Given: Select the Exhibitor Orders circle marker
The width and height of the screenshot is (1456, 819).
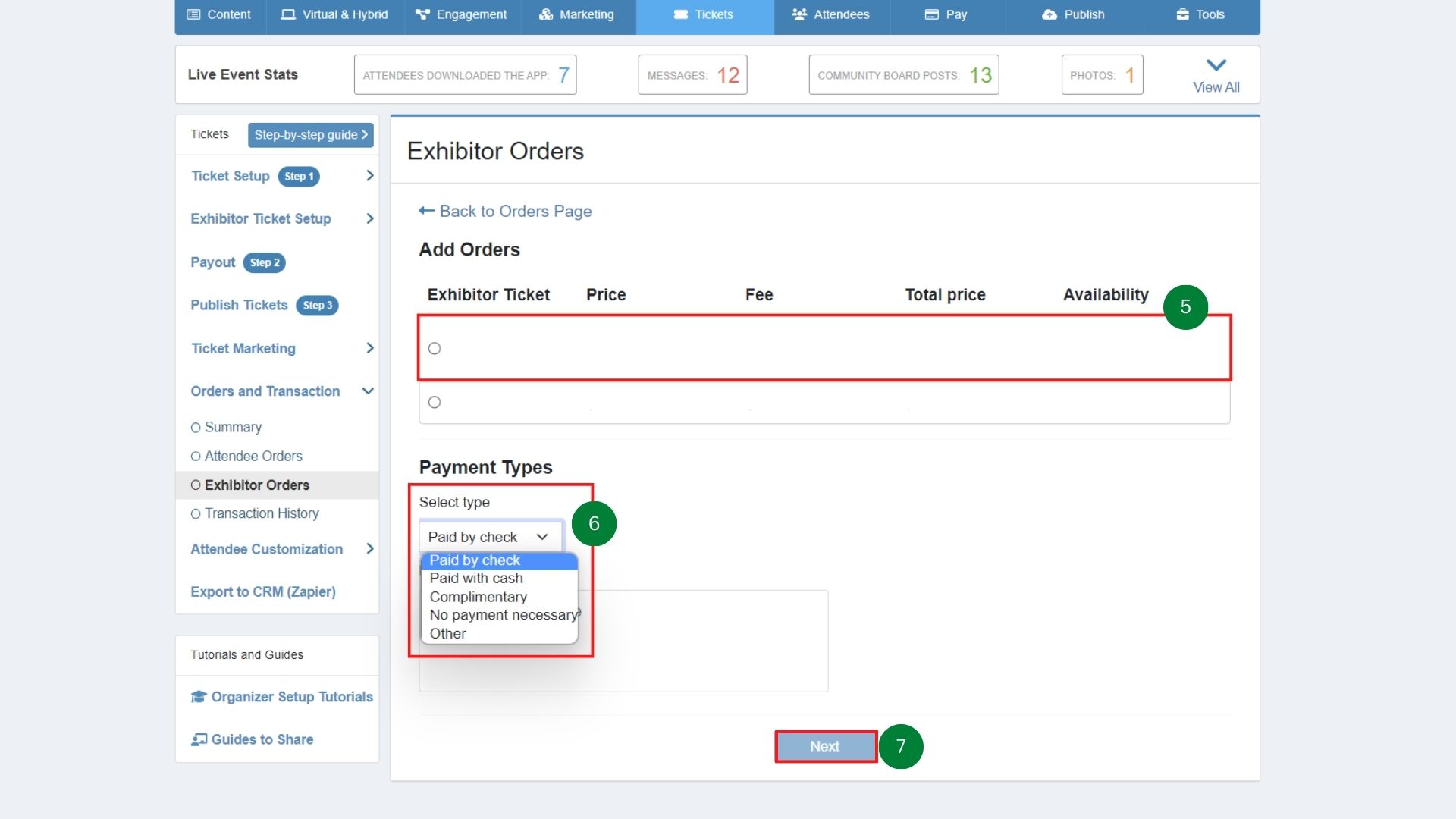Looking at the screenshot, I should click(196, 485).
